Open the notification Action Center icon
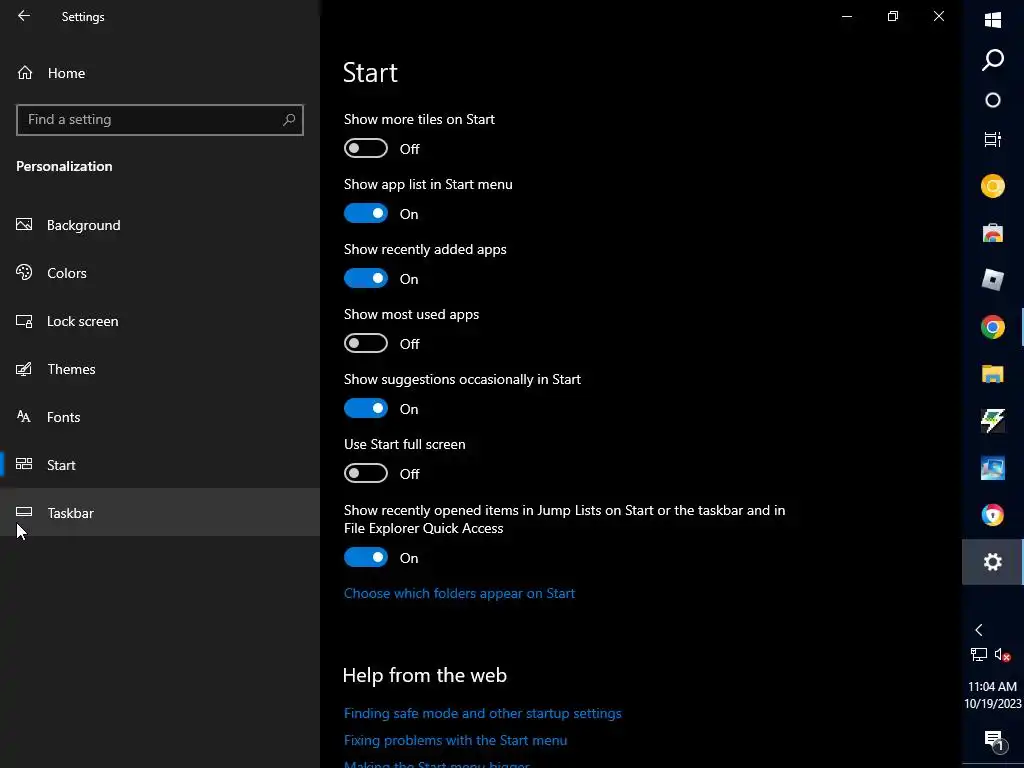The width and height of the screenshot is (1024, 768). [x=993, y=740]
